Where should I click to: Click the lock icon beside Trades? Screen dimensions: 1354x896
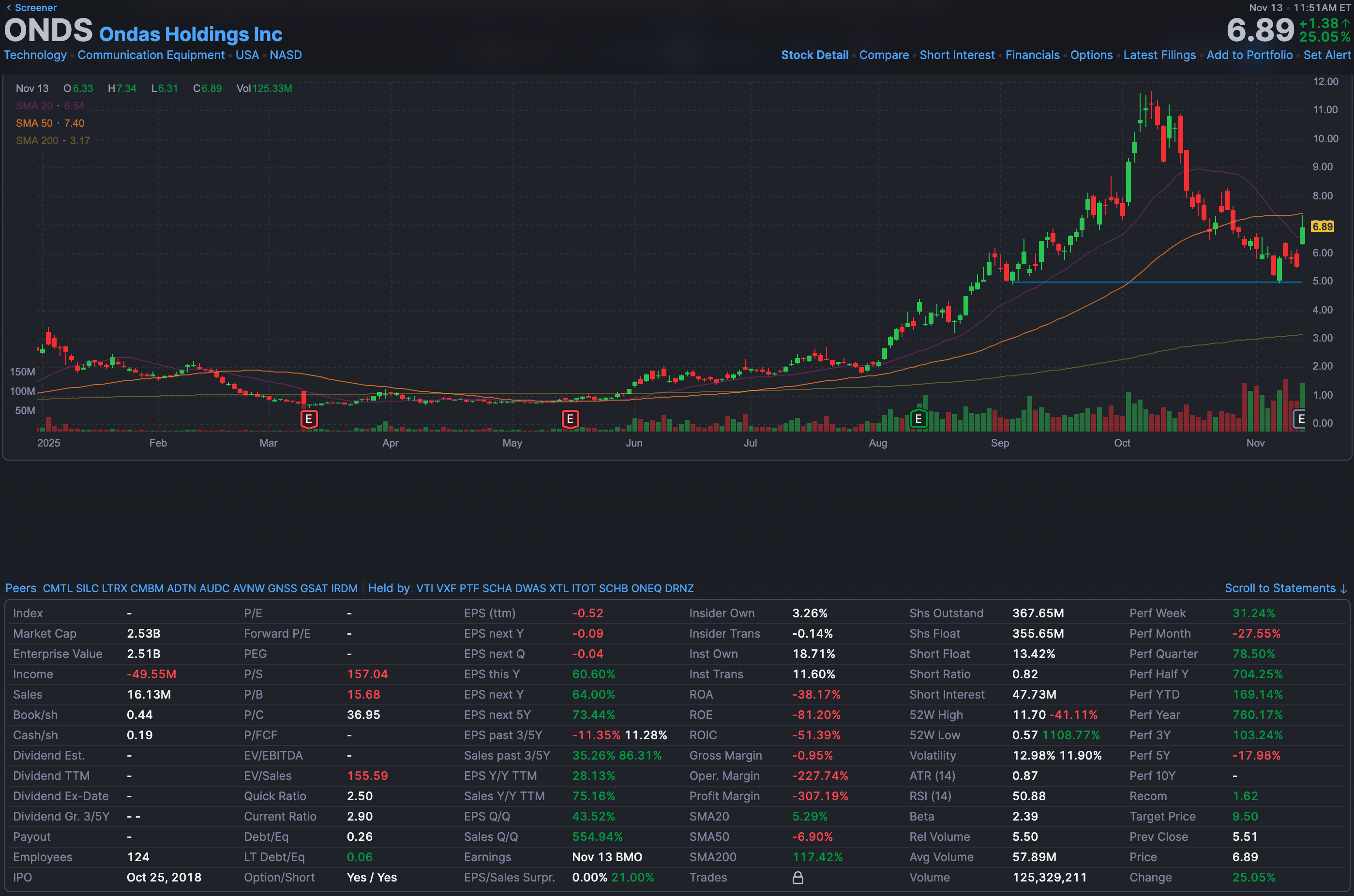tap(798, 877)
